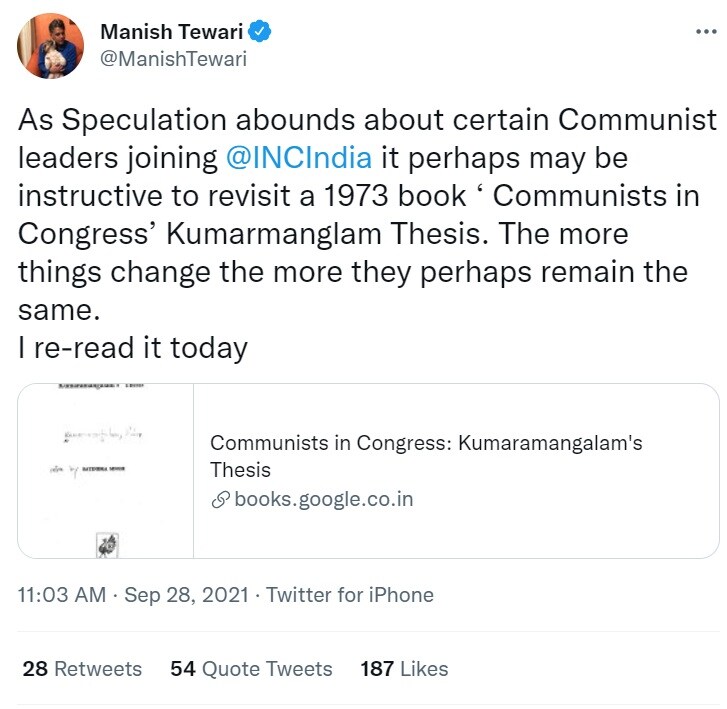
Task: View the 28 Retweets list
Action: tap(82, 669)
